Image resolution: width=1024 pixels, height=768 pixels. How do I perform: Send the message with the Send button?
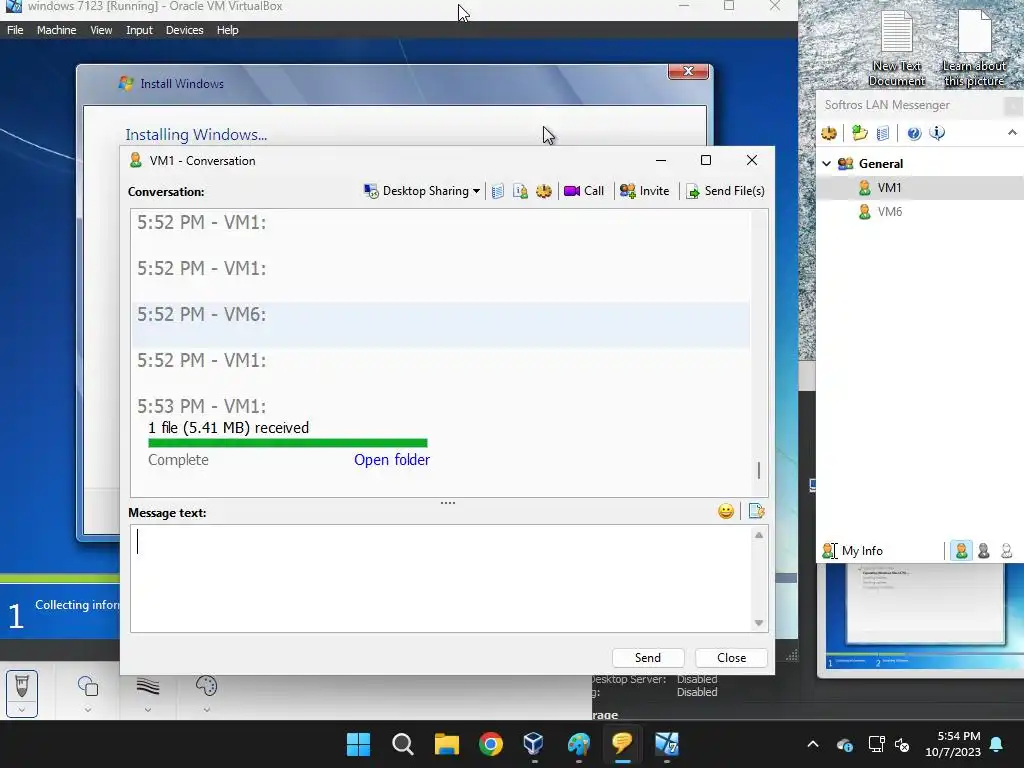648,658
